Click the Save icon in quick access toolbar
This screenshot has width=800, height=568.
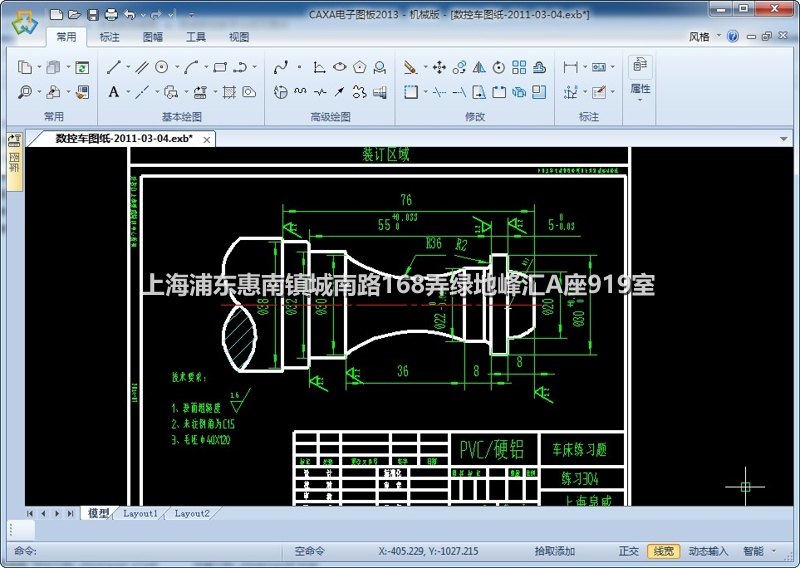pos(93,15)
